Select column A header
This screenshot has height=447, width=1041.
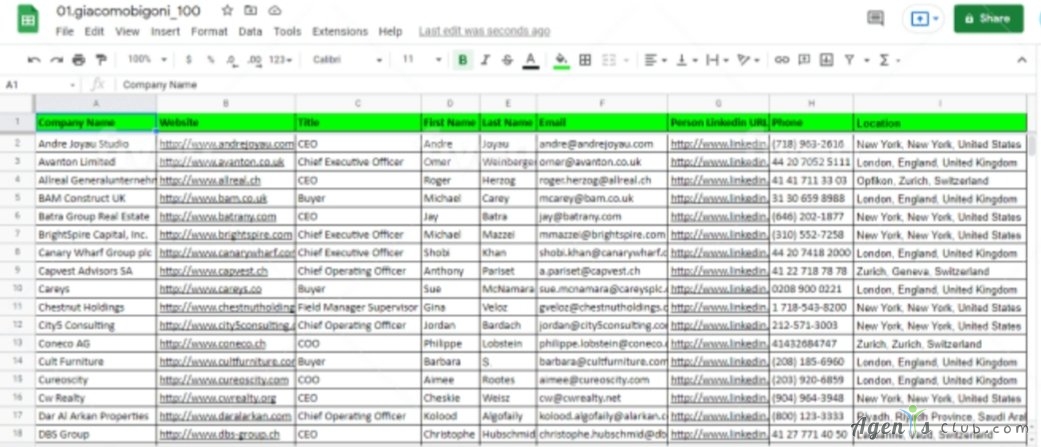[96, 104]
